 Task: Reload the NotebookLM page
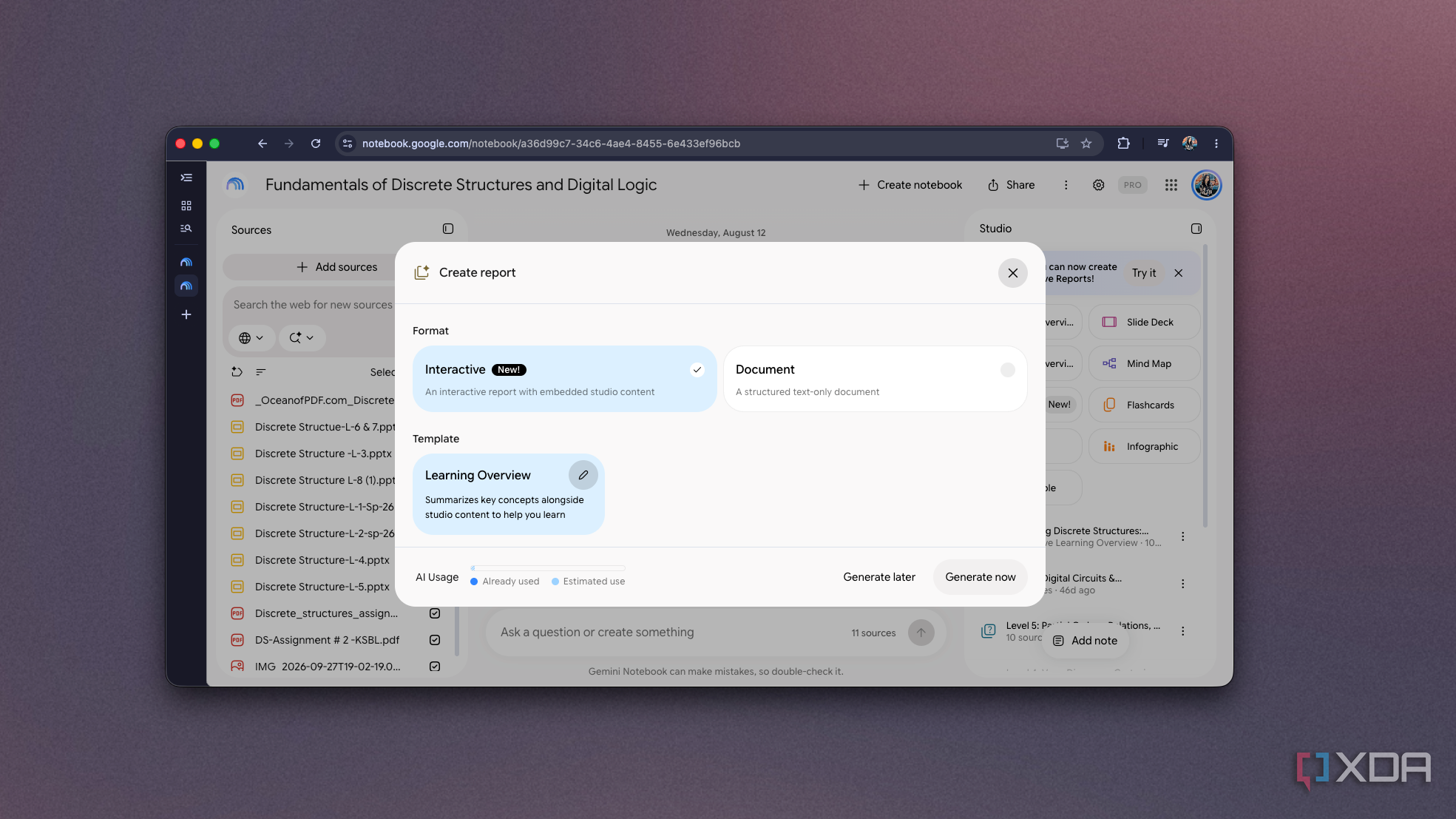tap(316, 144)
